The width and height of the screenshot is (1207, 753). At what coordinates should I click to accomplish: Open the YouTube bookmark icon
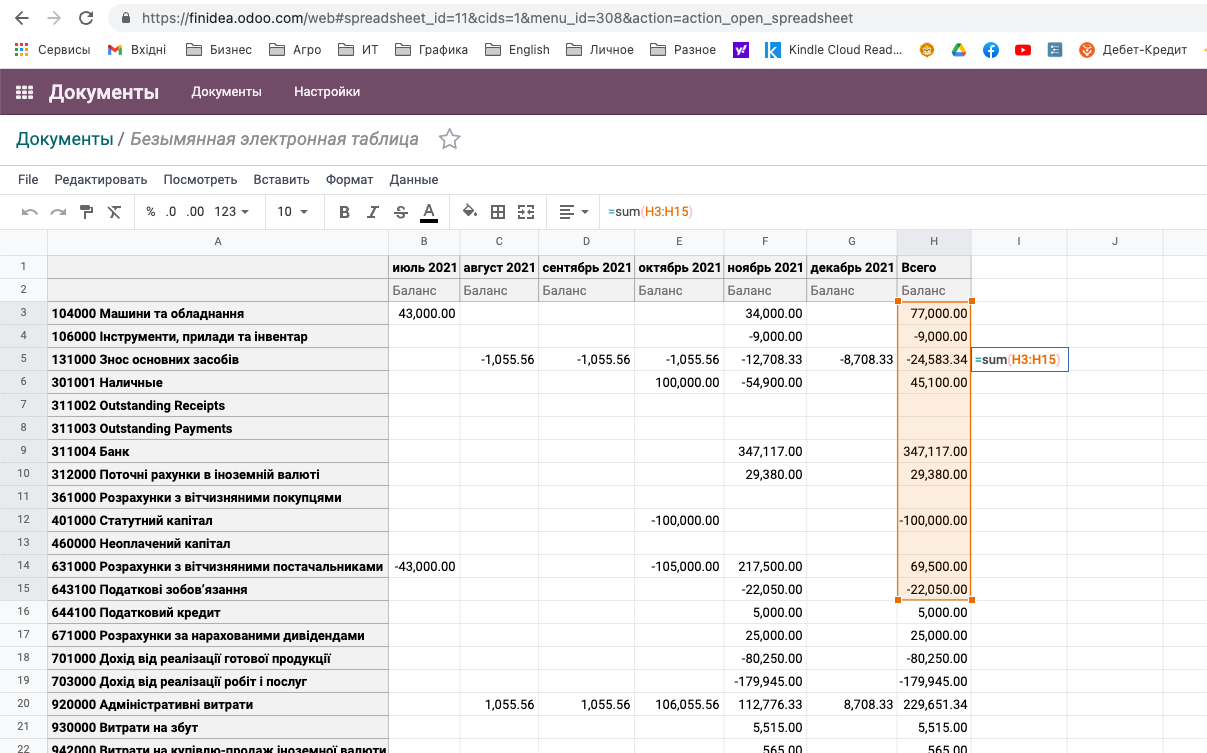tap(1023, 49)
